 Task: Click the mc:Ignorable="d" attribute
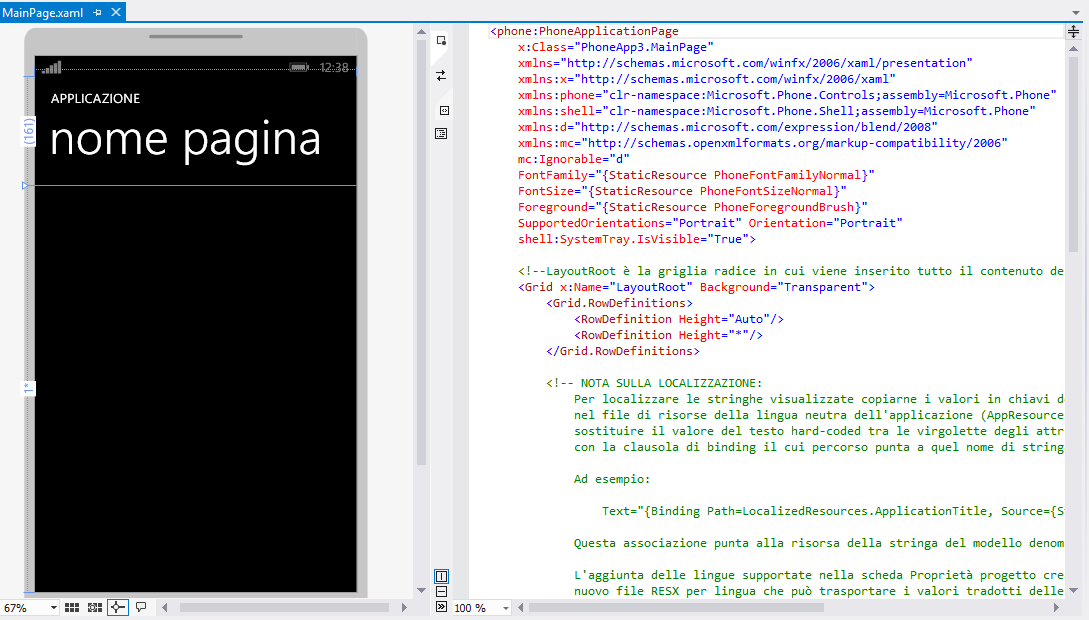(x=574, y=159)
